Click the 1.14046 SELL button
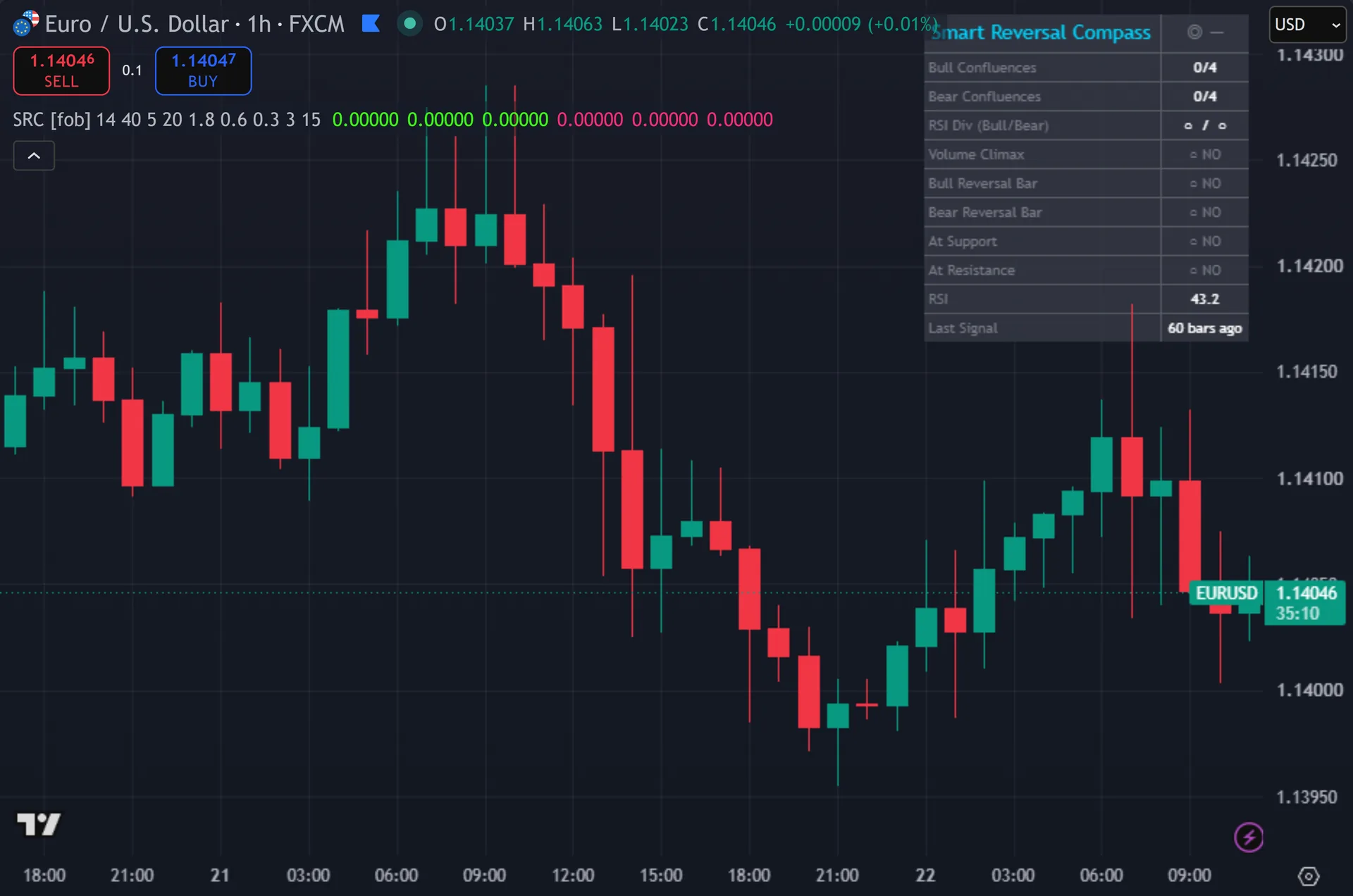 (x=61, y=70)
